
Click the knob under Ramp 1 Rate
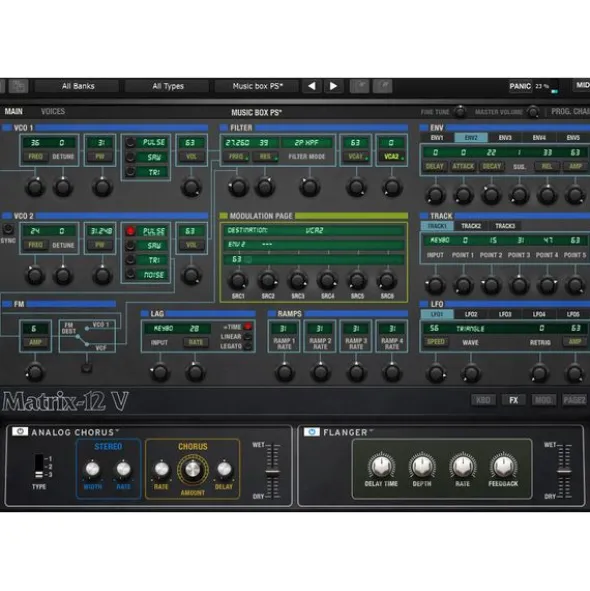[x=284, y=372]
